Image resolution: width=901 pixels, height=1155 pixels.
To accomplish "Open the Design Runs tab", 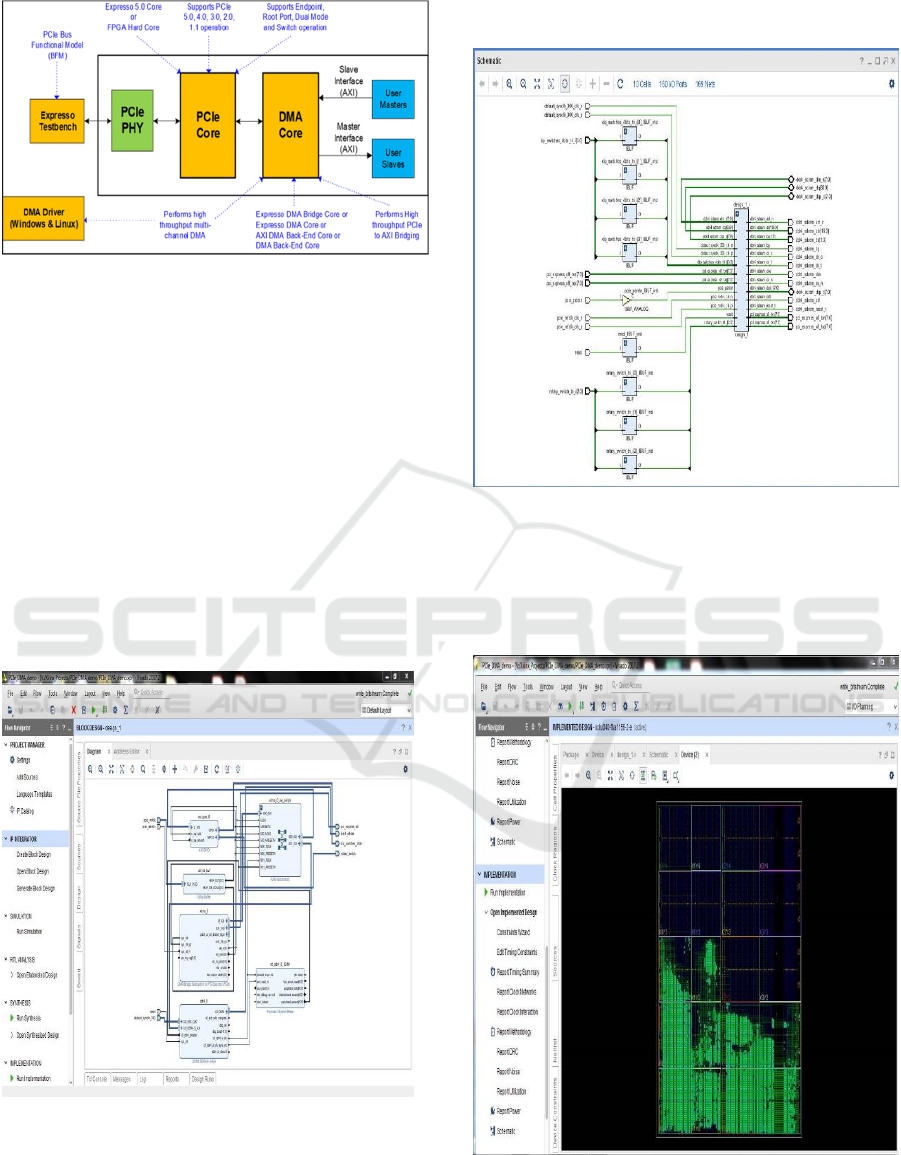I will 202,1079.
